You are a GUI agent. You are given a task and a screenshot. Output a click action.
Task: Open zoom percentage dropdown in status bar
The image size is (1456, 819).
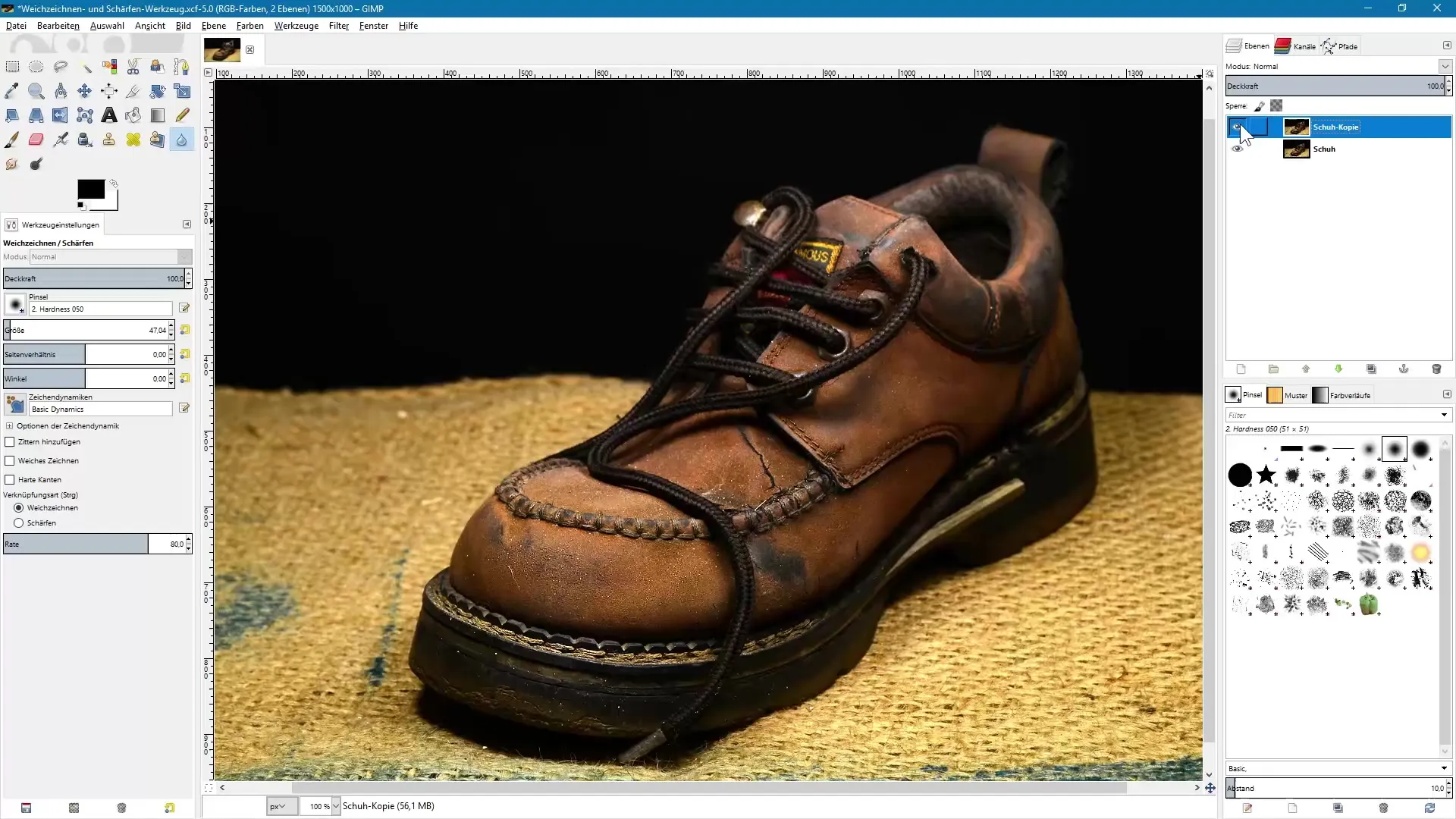point(336,806)
